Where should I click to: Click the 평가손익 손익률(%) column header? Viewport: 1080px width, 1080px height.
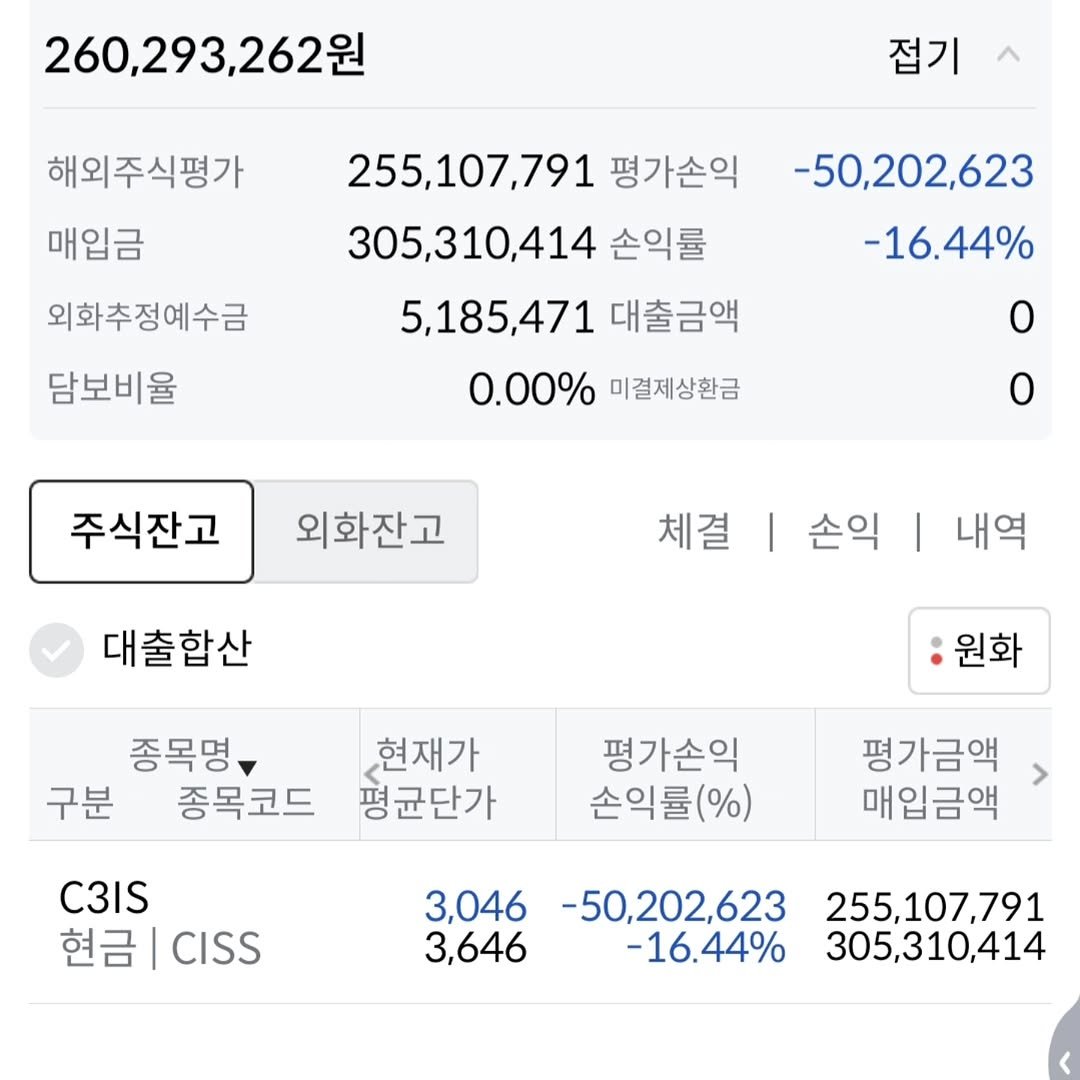coord(671,777)
